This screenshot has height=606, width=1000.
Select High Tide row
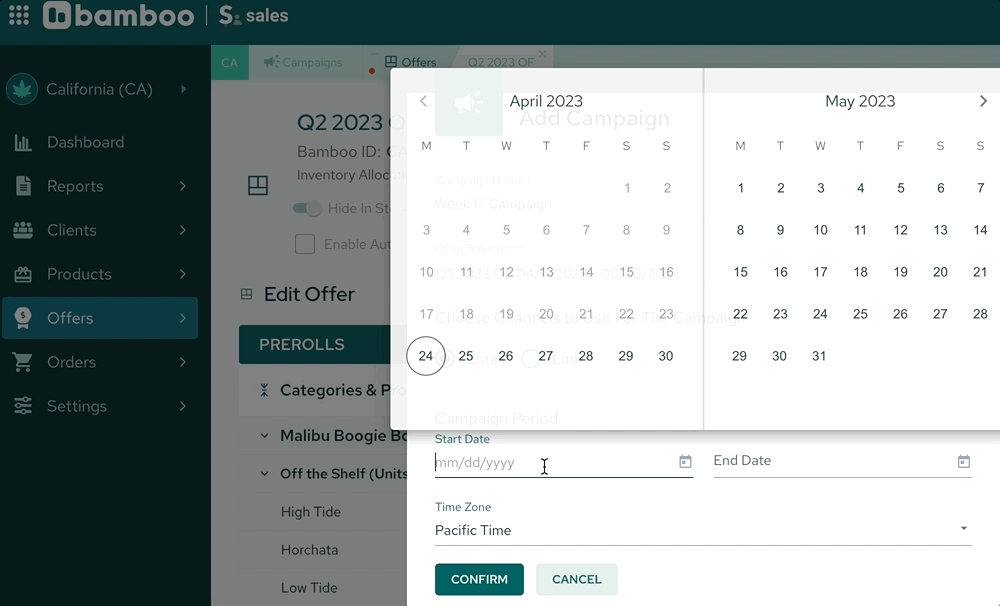(311, 512)
